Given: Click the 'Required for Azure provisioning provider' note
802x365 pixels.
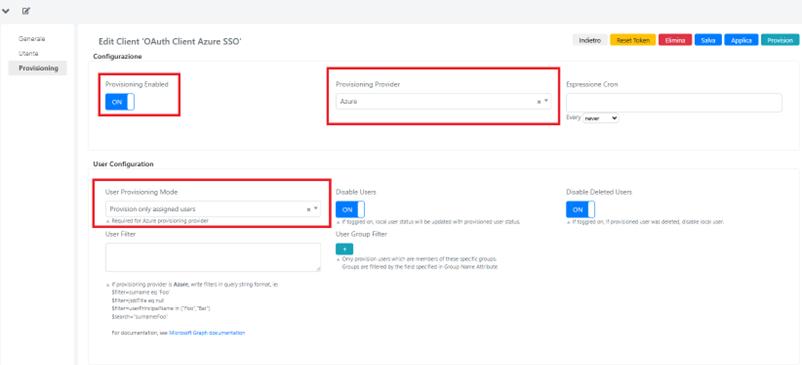Looking at the screenshot, I should 160,221.
